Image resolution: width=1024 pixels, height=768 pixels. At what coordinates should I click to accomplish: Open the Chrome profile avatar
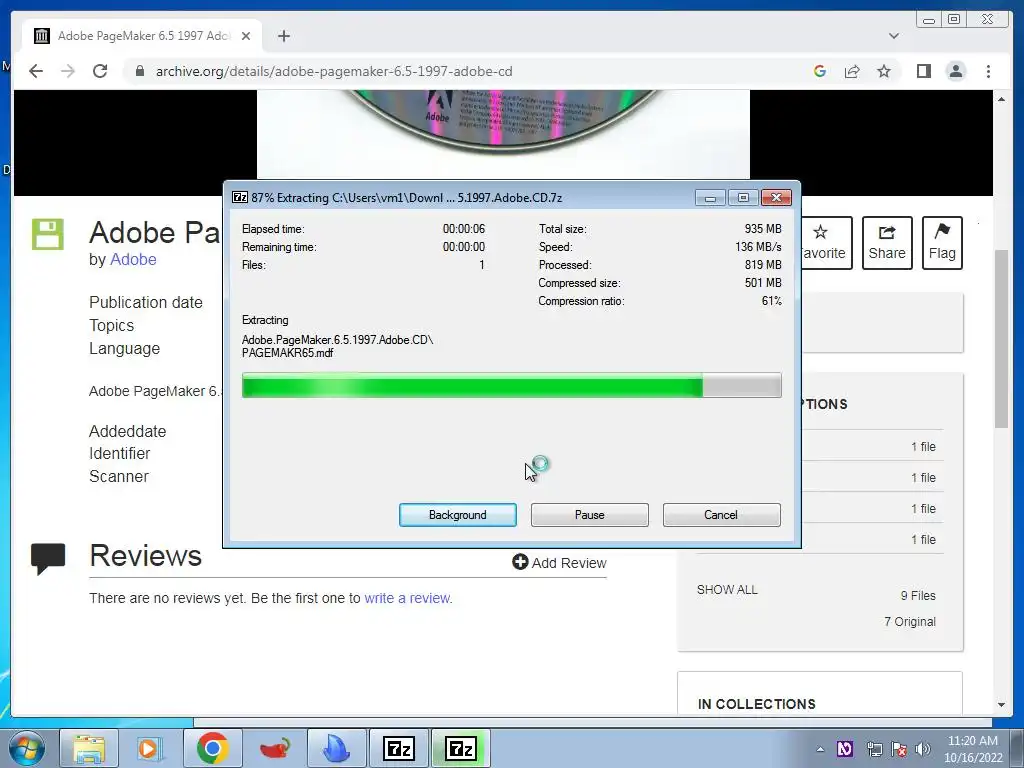[x=956, y=71]
